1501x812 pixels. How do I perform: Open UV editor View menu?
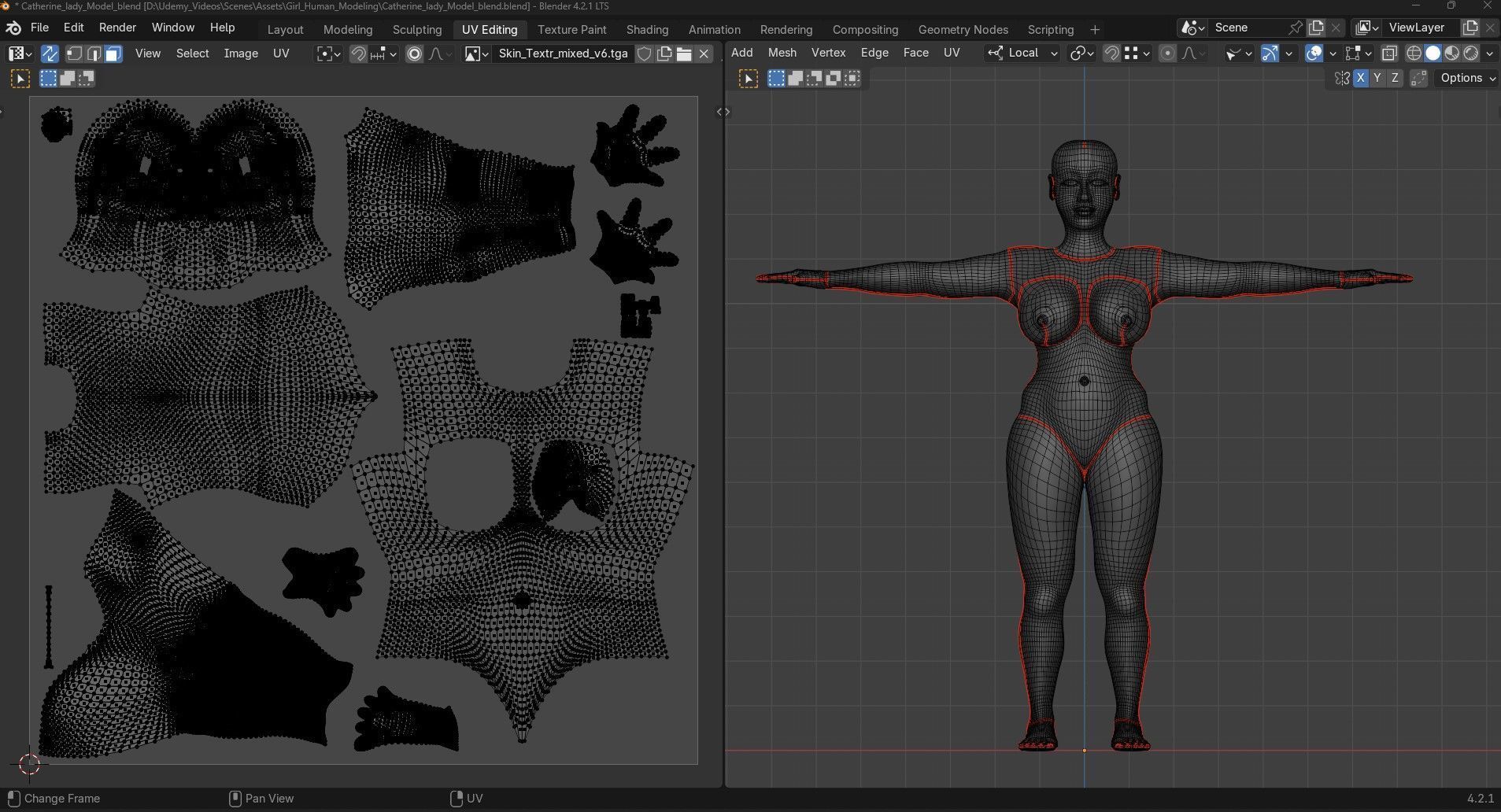coord(148,54)
